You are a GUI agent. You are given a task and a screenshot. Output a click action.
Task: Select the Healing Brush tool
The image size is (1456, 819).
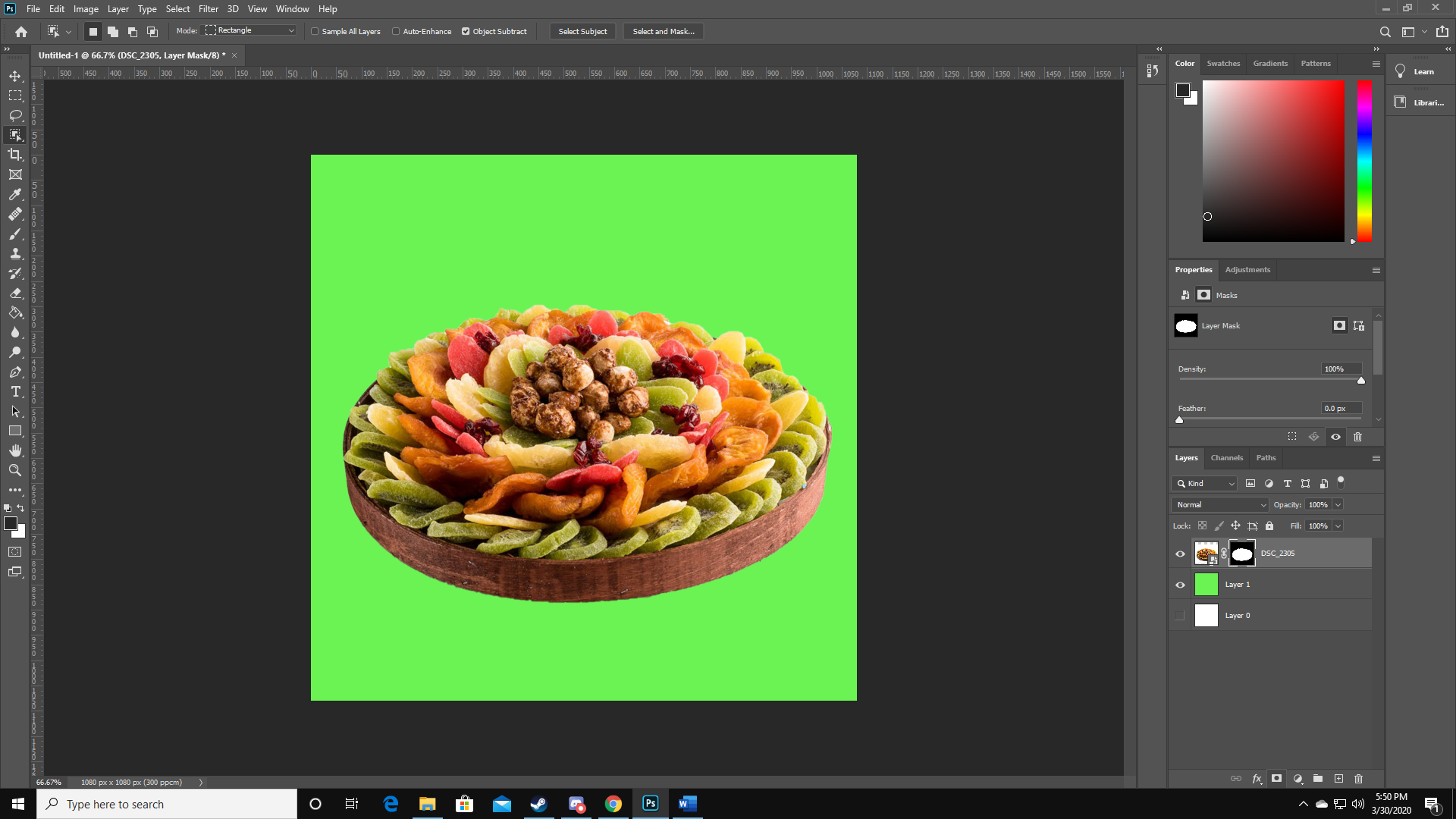(x=15, y=214)
